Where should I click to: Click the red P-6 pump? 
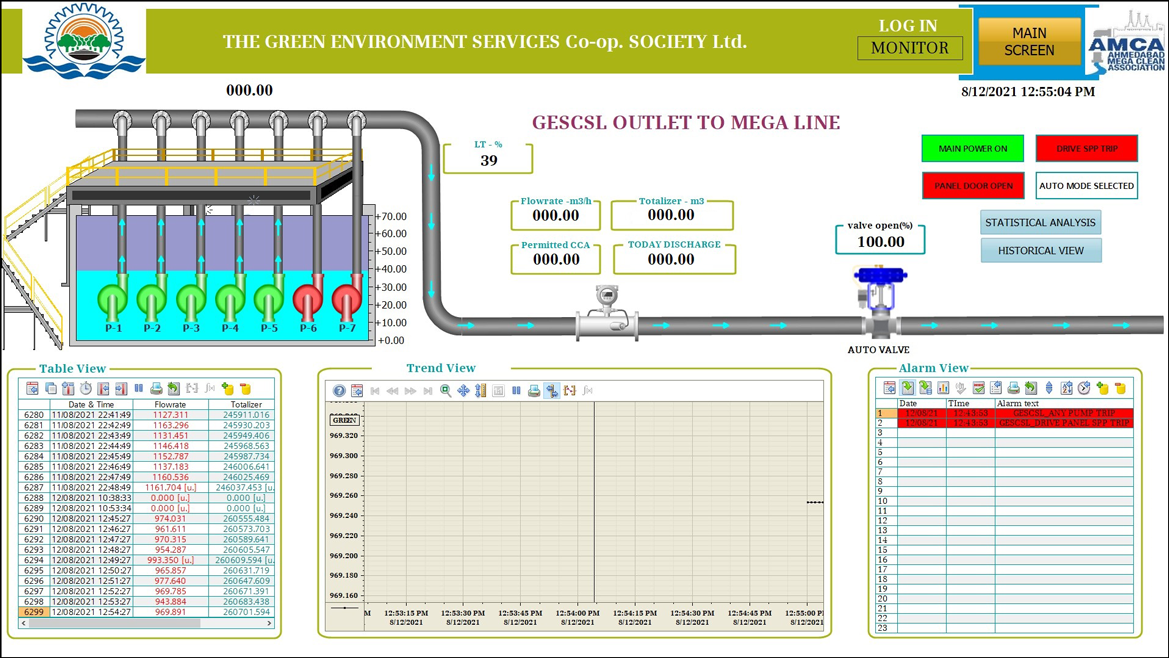308,300
